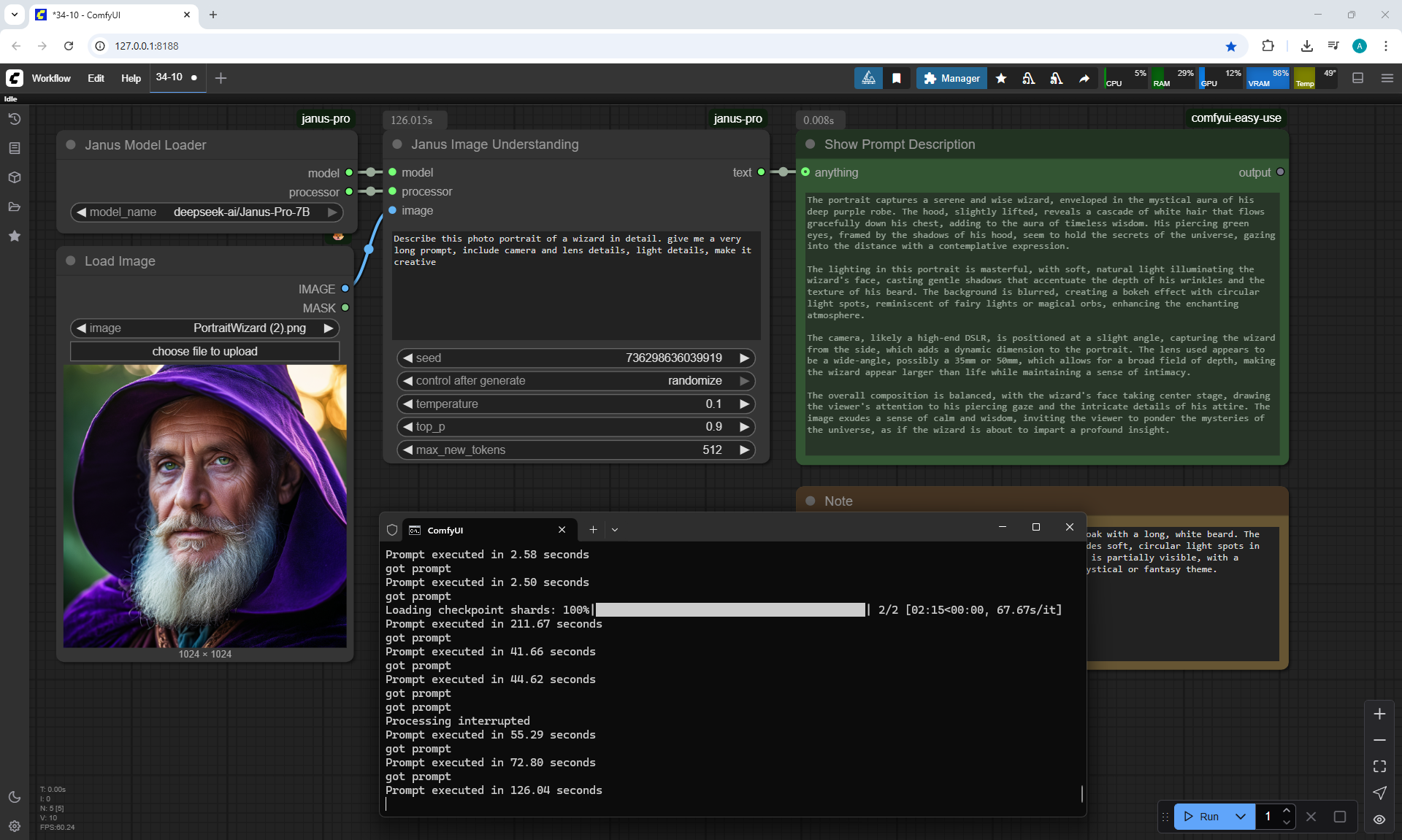Click the bookmark icon in toolbar
Viewport: 1402px width, 840px height.
click(896, 78)
